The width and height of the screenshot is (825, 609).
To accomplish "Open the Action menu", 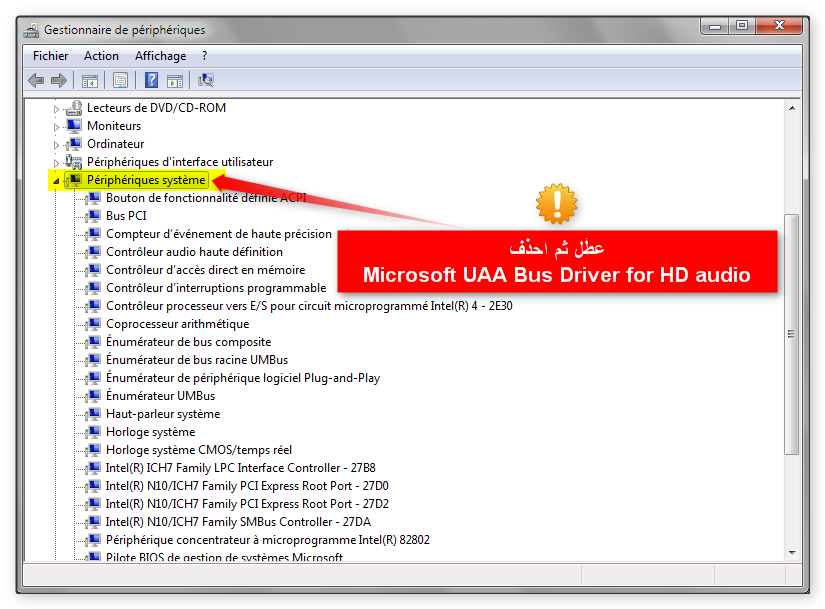I will [x=101, y=56].
